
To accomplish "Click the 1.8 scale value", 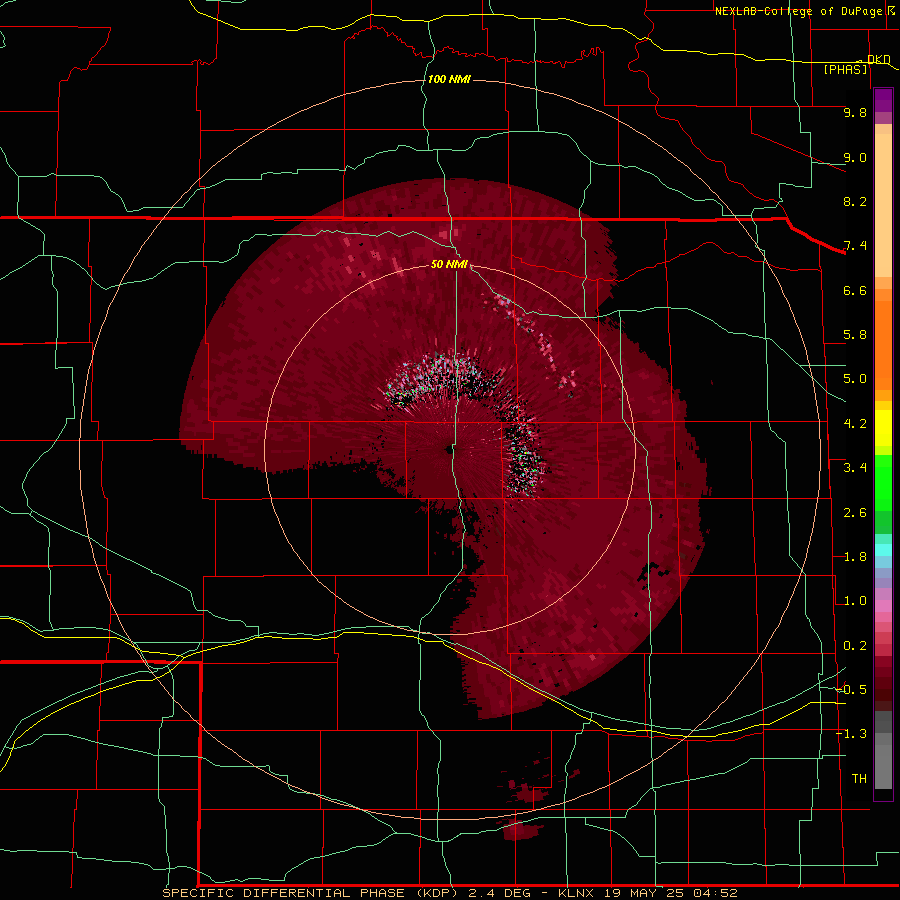I will click(x=855, y=557).
